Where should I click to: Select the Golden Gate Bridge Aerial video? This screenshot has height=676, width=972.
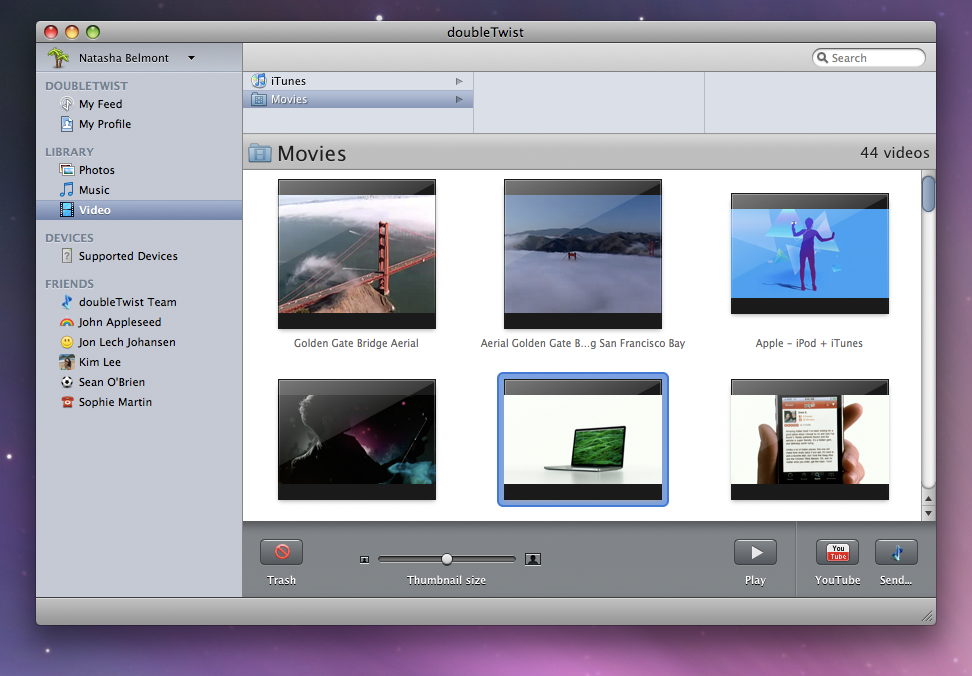[356, 255]
